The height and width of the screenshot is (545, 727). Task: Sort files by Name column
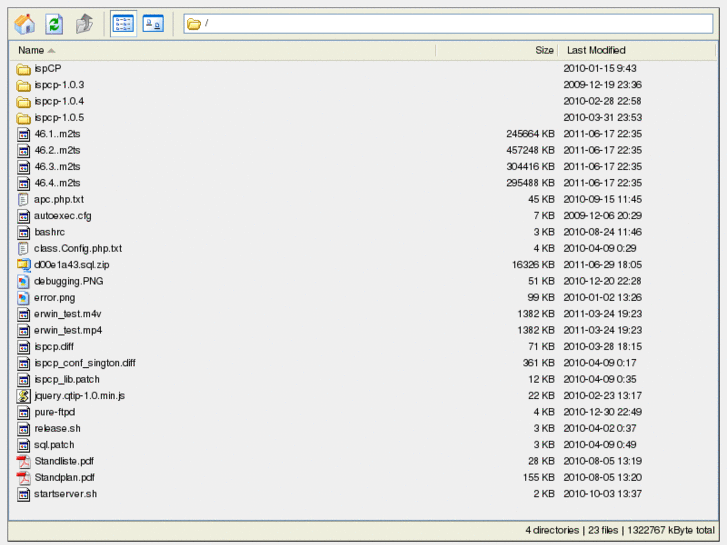pyautogui.click(x=31, y=50)
